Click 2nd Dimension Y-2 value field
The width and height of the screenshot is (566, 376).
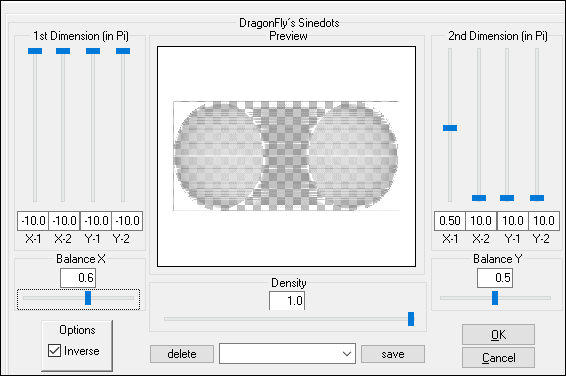coord(544,221)
